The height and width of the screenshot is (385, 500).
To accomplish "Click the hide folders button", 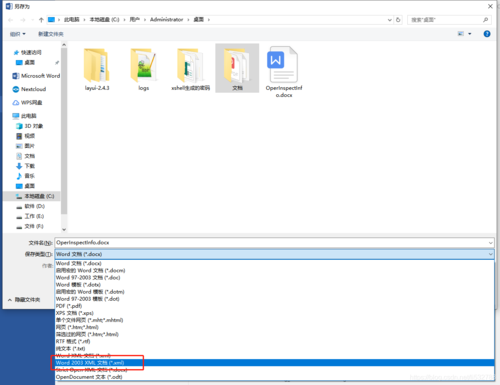I will pos(24,300).
